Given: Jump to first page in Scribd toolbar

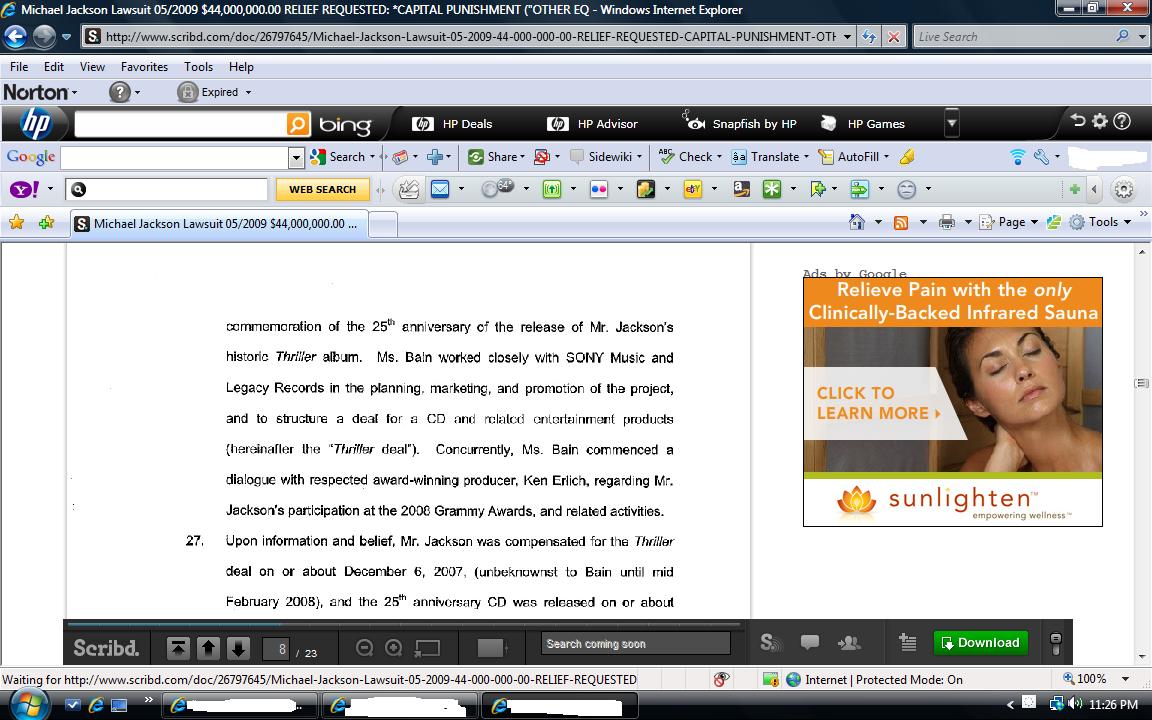Looking at the screenshot, I should (x=178, y=648).
